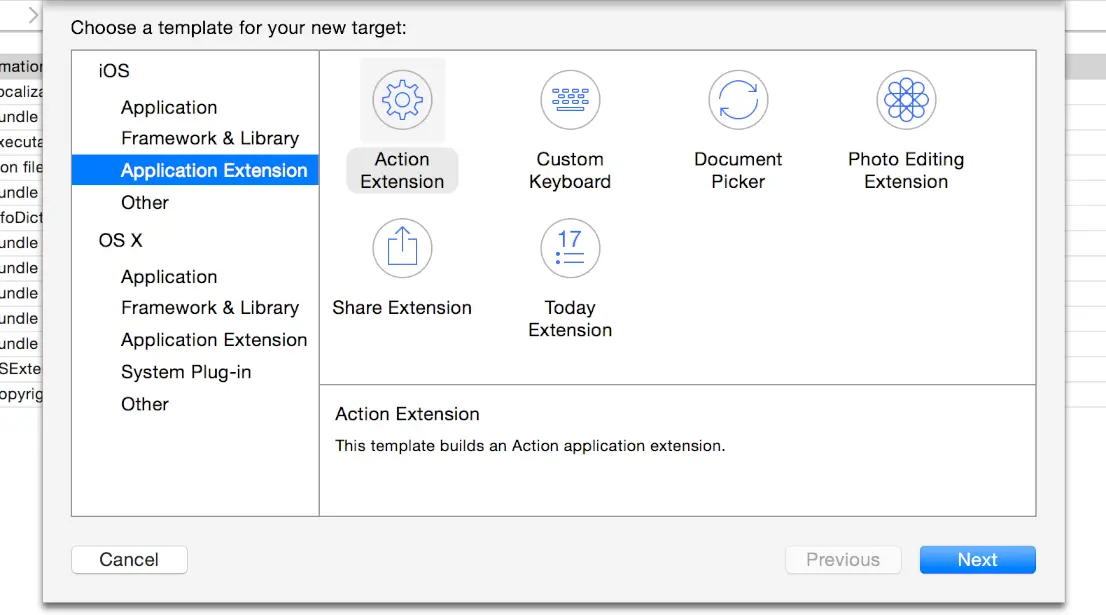
Task: Select Application under iOS
Action: (169, 107)
